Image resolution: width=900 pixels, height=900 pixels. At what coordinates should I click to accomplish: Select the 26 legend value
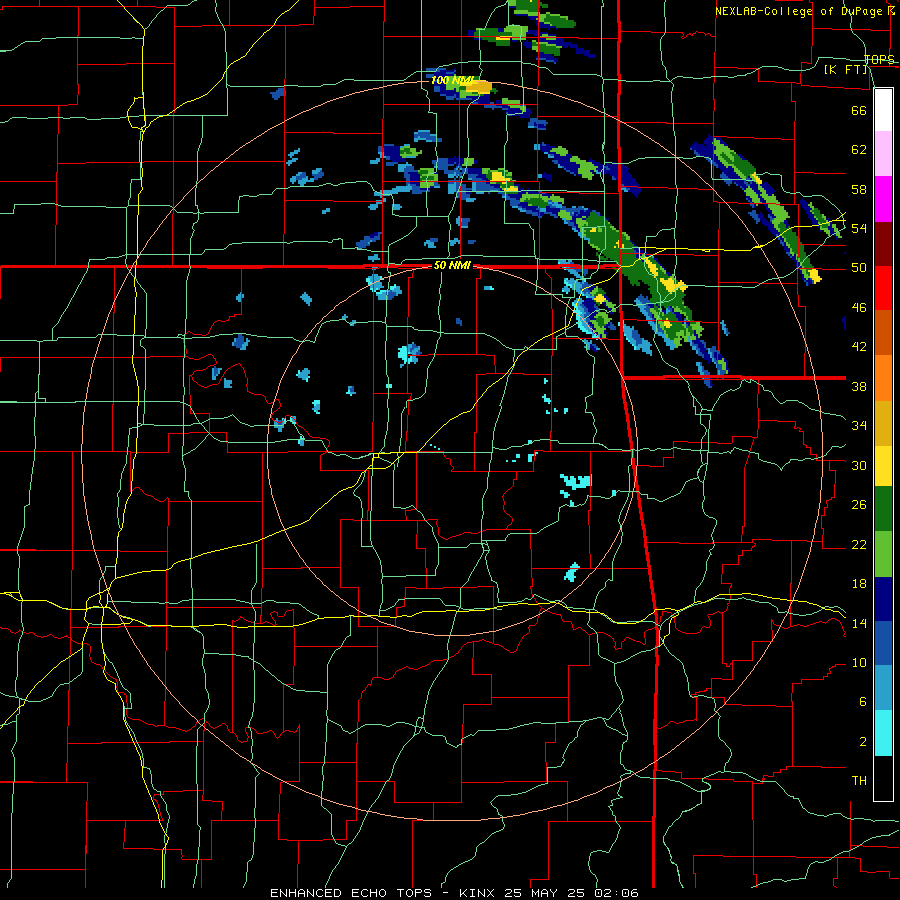[859, 505]
